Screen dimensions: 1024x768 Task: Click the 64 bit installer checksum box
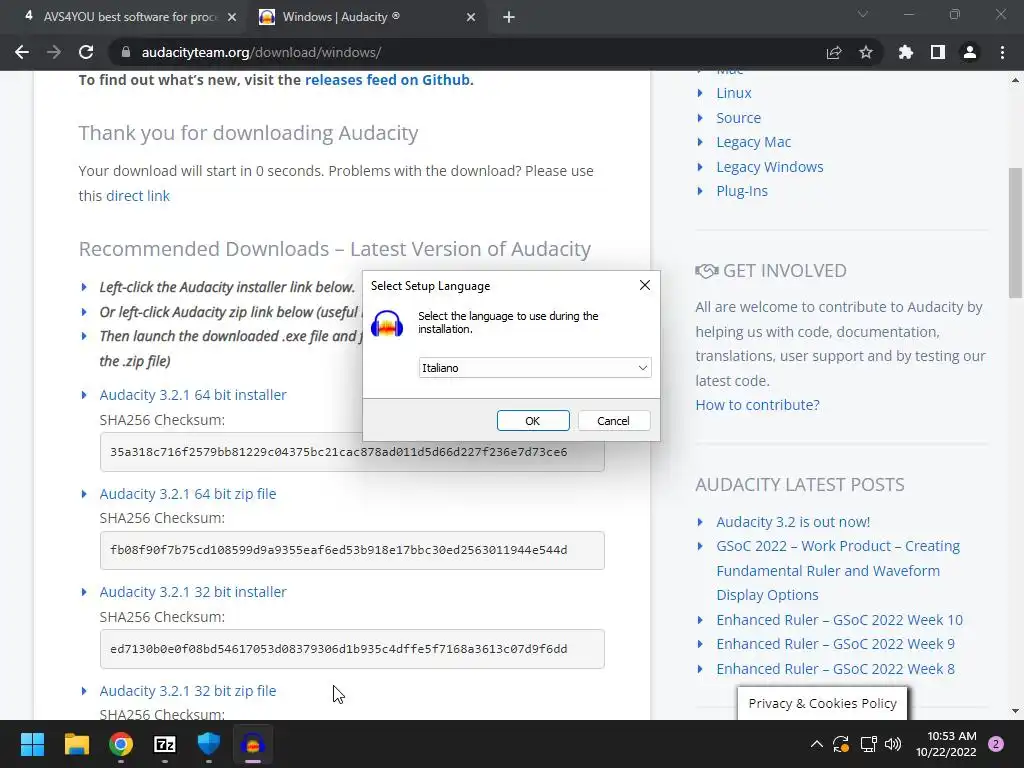pyautogui.click(x=352, y=452)
